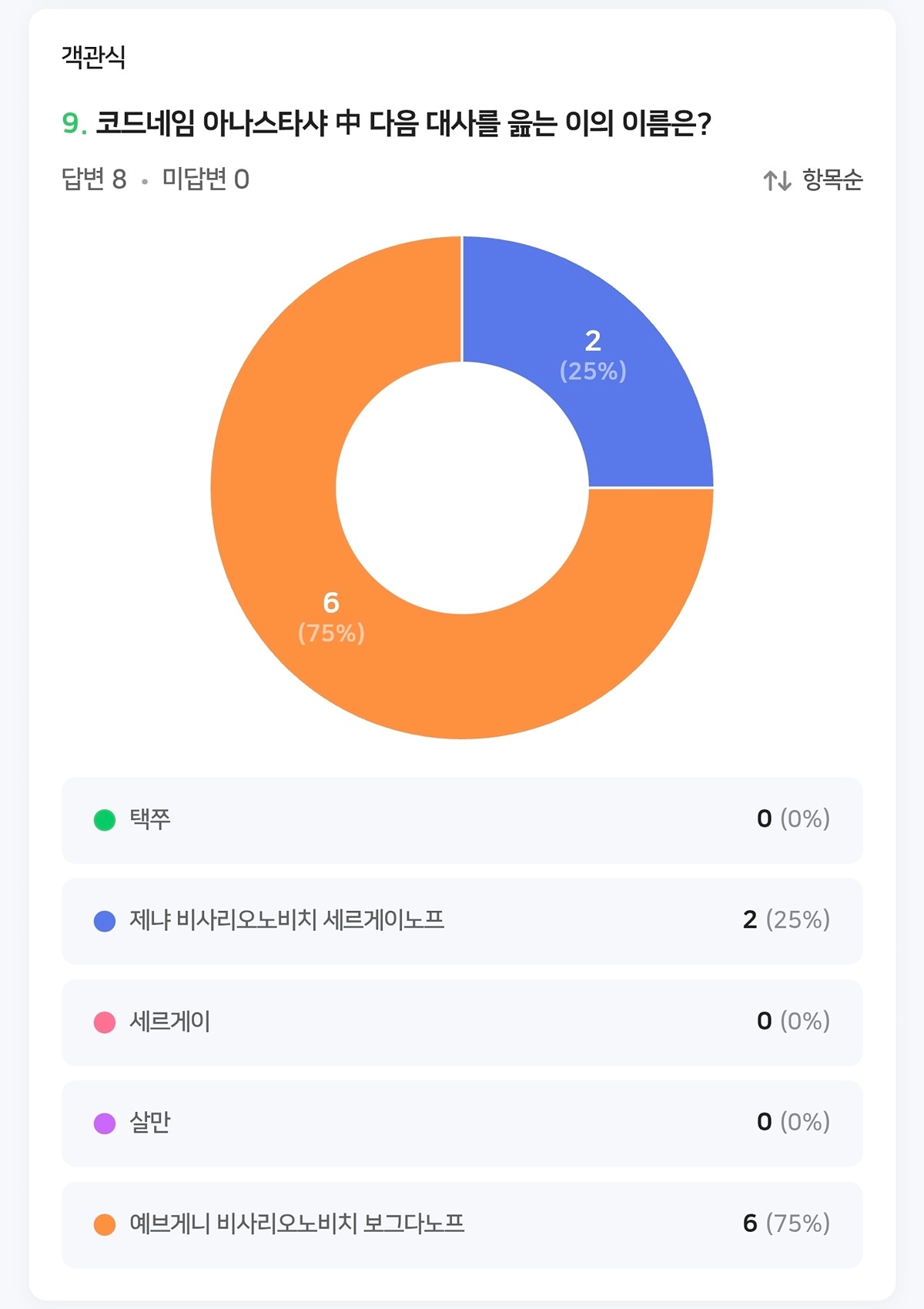924x1309 pixels.
Task: Click the 택쭈 answer row
Action: click(x=462, y=820)
